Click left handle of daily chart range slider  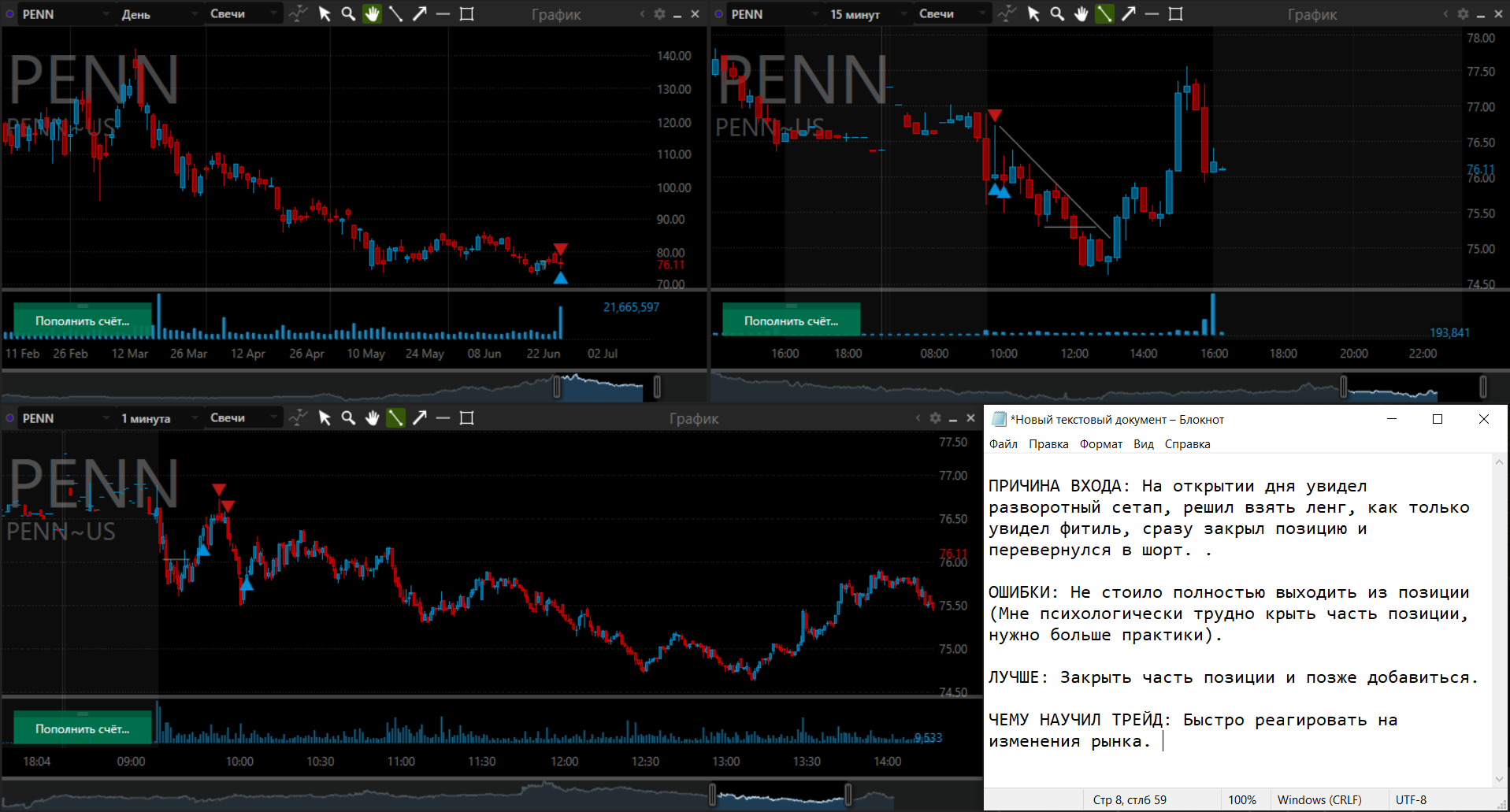558,387
